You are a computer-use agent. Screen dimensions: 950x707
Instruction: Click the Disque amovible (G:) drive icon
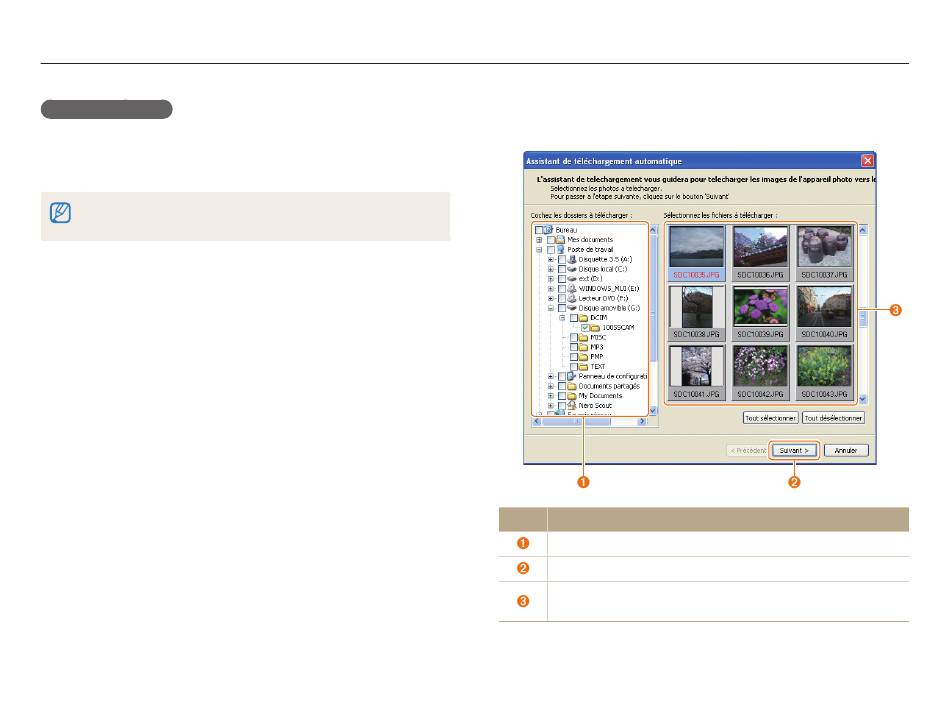tap(571, 308)
